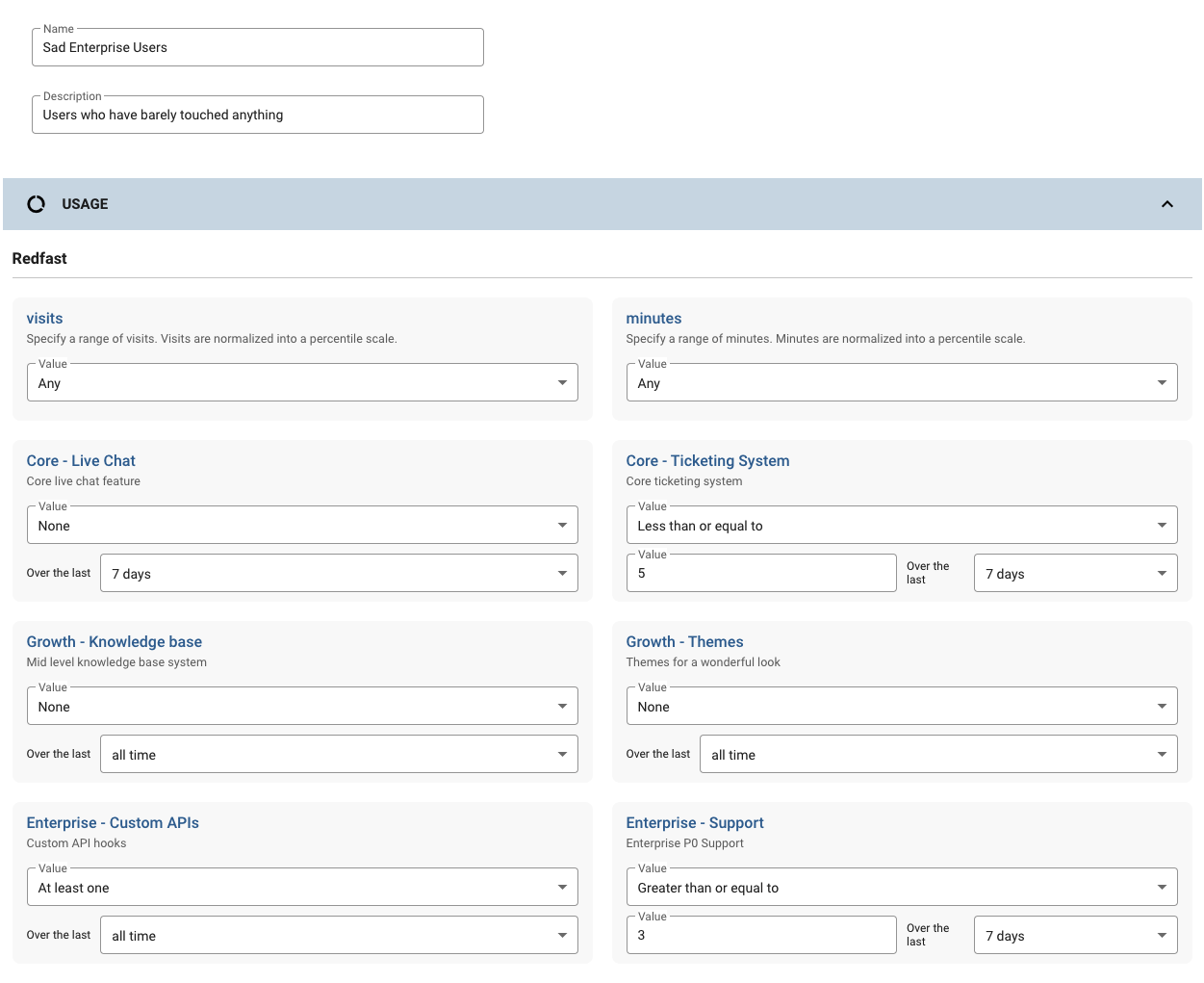1204x983 pixels.
Task: Open the minutes Value dropdown
Action: 902,382
